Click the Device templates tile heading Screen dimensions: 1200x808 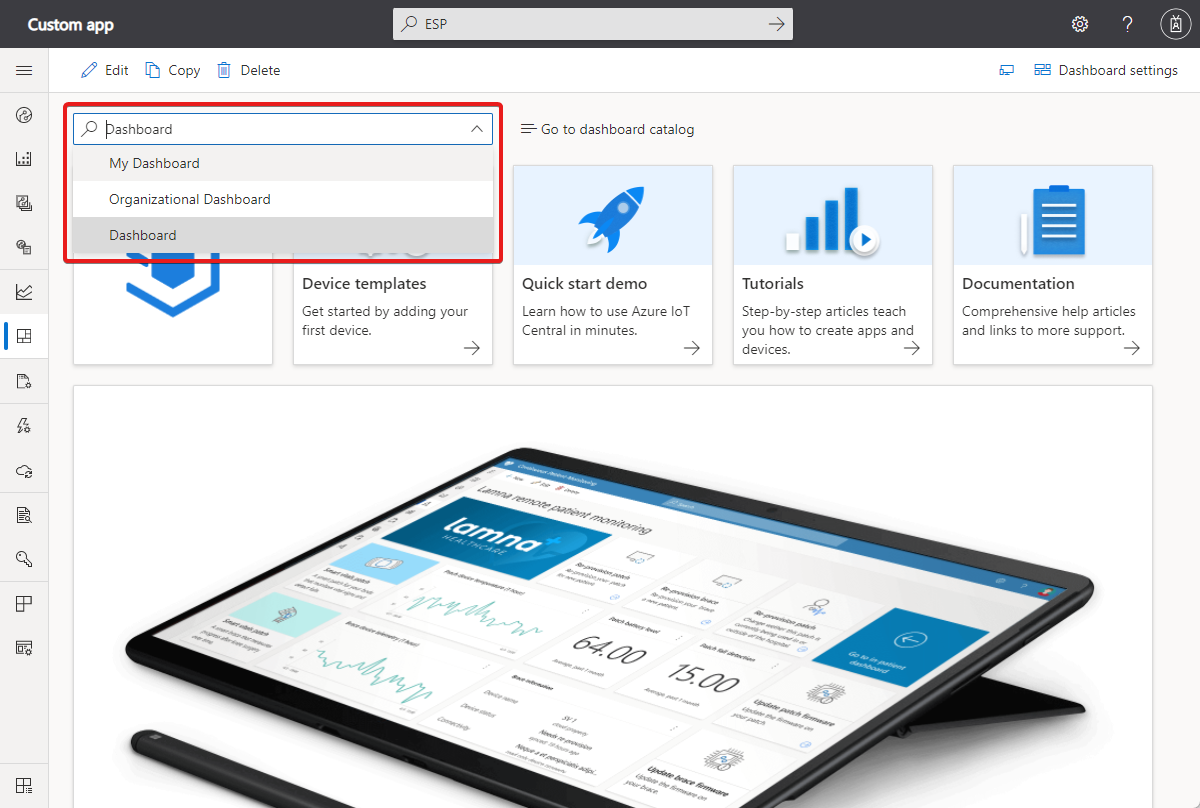click(364, 284)
